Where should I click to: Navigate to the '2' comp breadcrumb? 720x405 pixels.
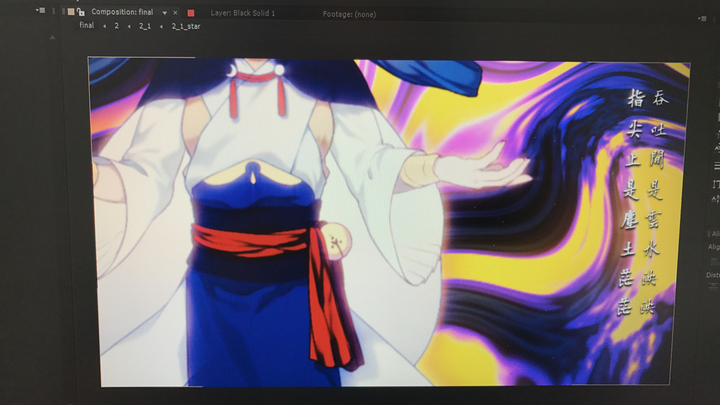tap(117, 26)
